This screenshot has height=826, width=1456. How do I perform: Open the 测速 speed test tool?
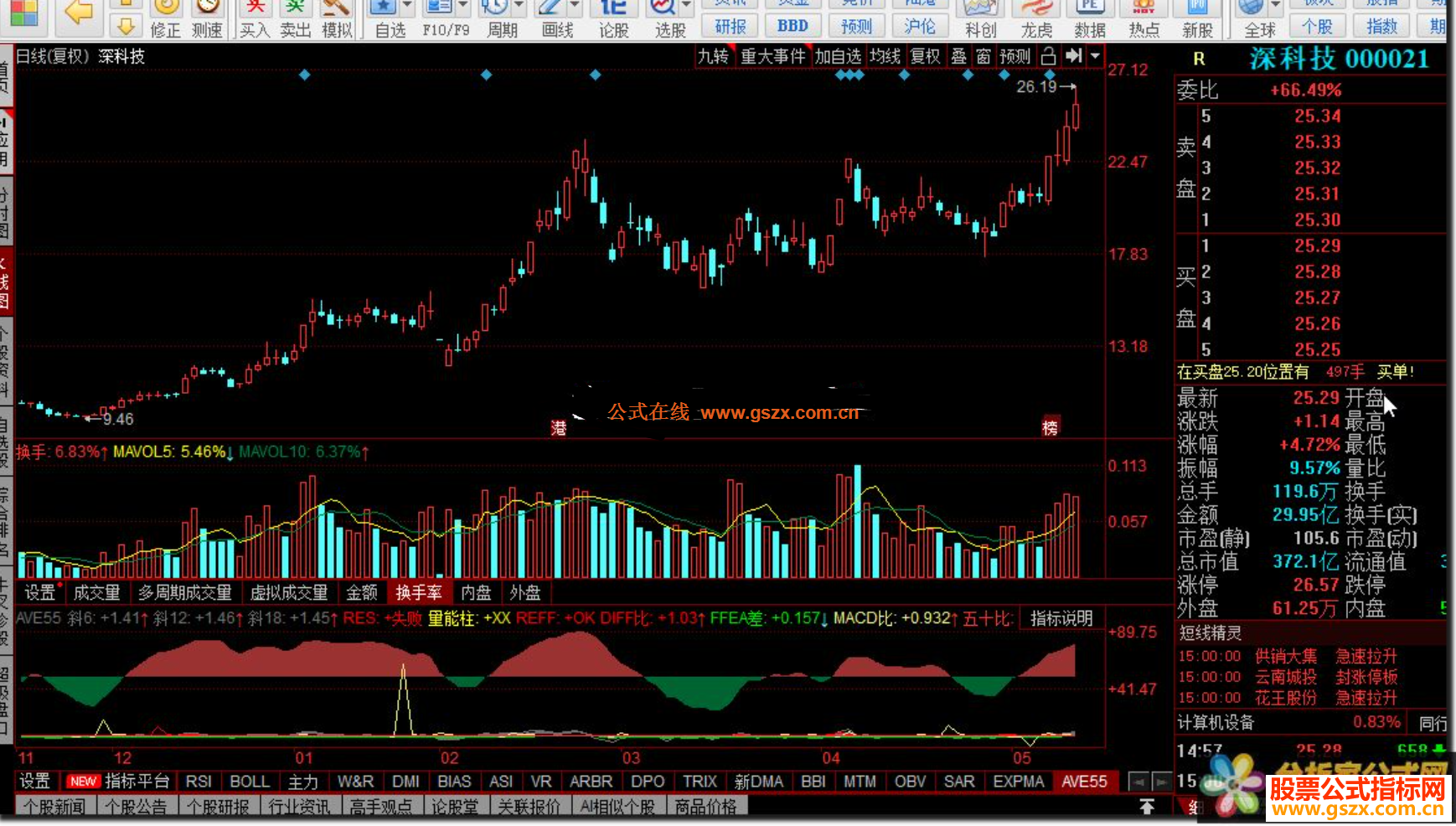coord(207,19)
